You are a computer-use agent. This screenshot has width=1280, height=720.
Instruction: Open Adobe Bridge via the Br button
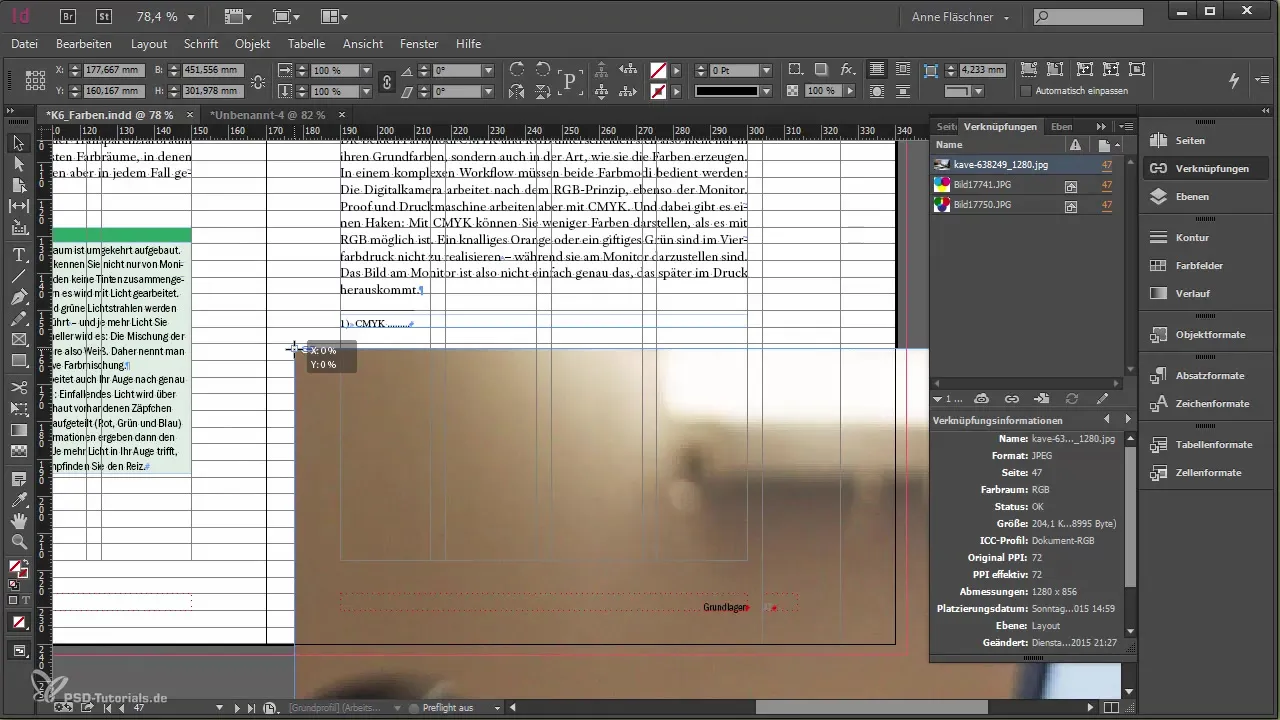coord(69,16)
